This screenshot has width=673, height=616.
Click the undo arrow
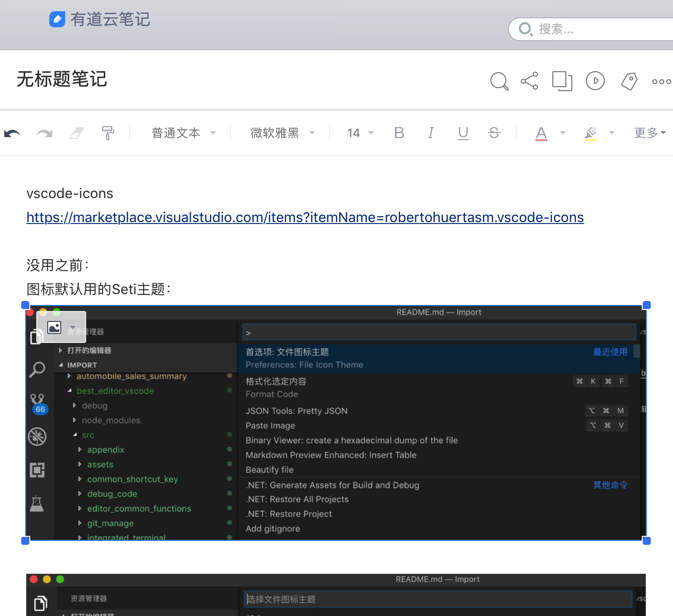click(12, 134)
